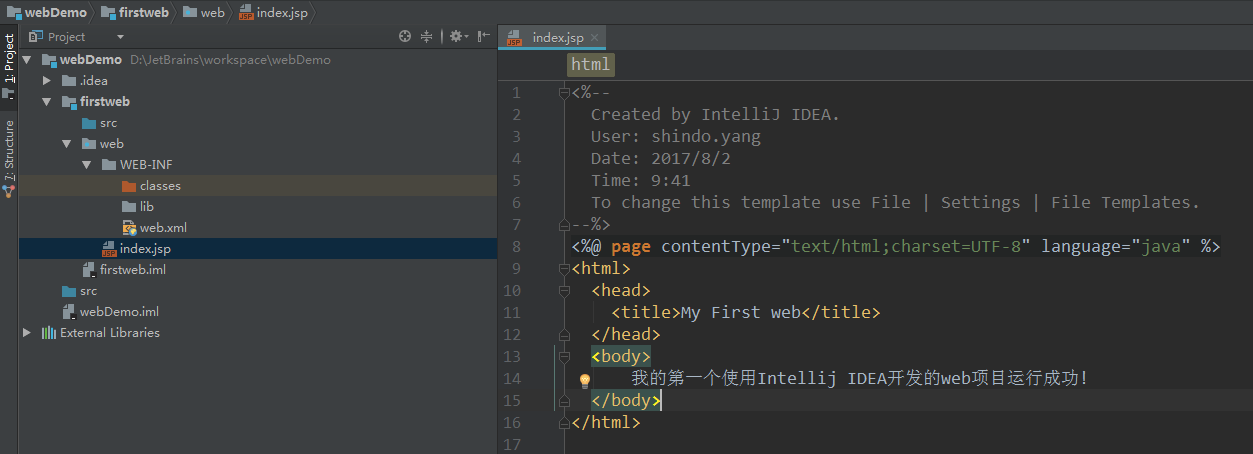Fold the comment block at line 1
Viewport: 1253px width, 454px height.
point(565,93)
